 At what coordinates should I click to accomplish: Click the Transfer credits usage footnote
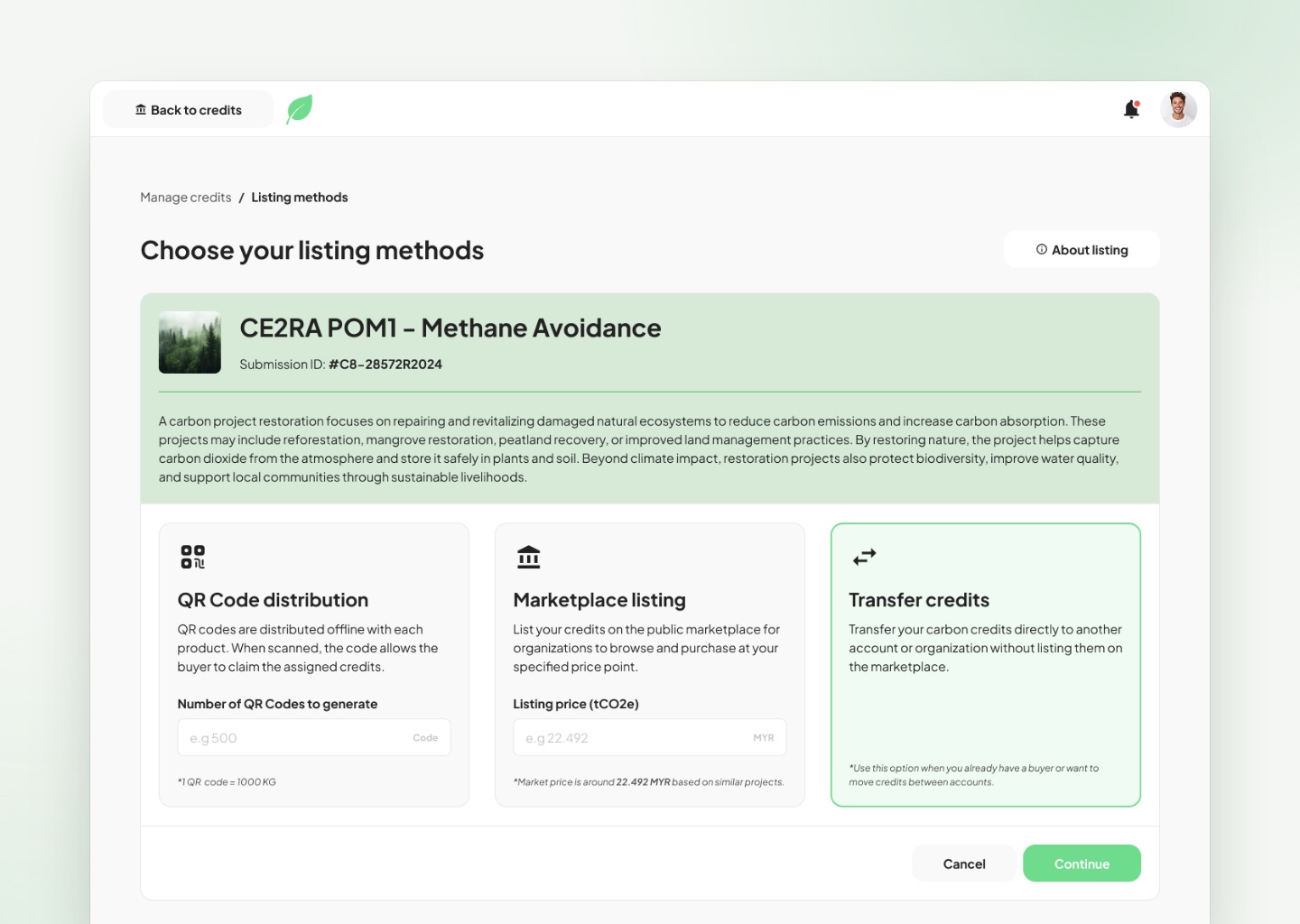click(x=974, y=775)
